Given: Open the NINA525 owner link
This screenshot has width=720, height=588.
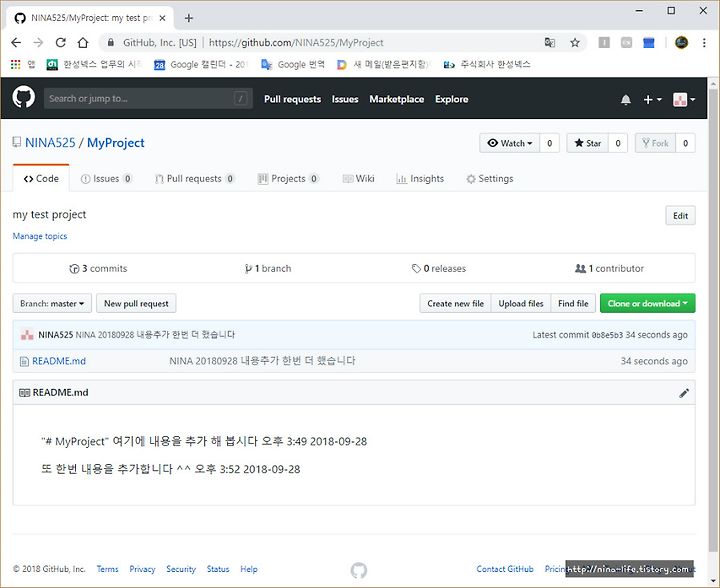Looking at the screenshot, I should click(50, 143).
